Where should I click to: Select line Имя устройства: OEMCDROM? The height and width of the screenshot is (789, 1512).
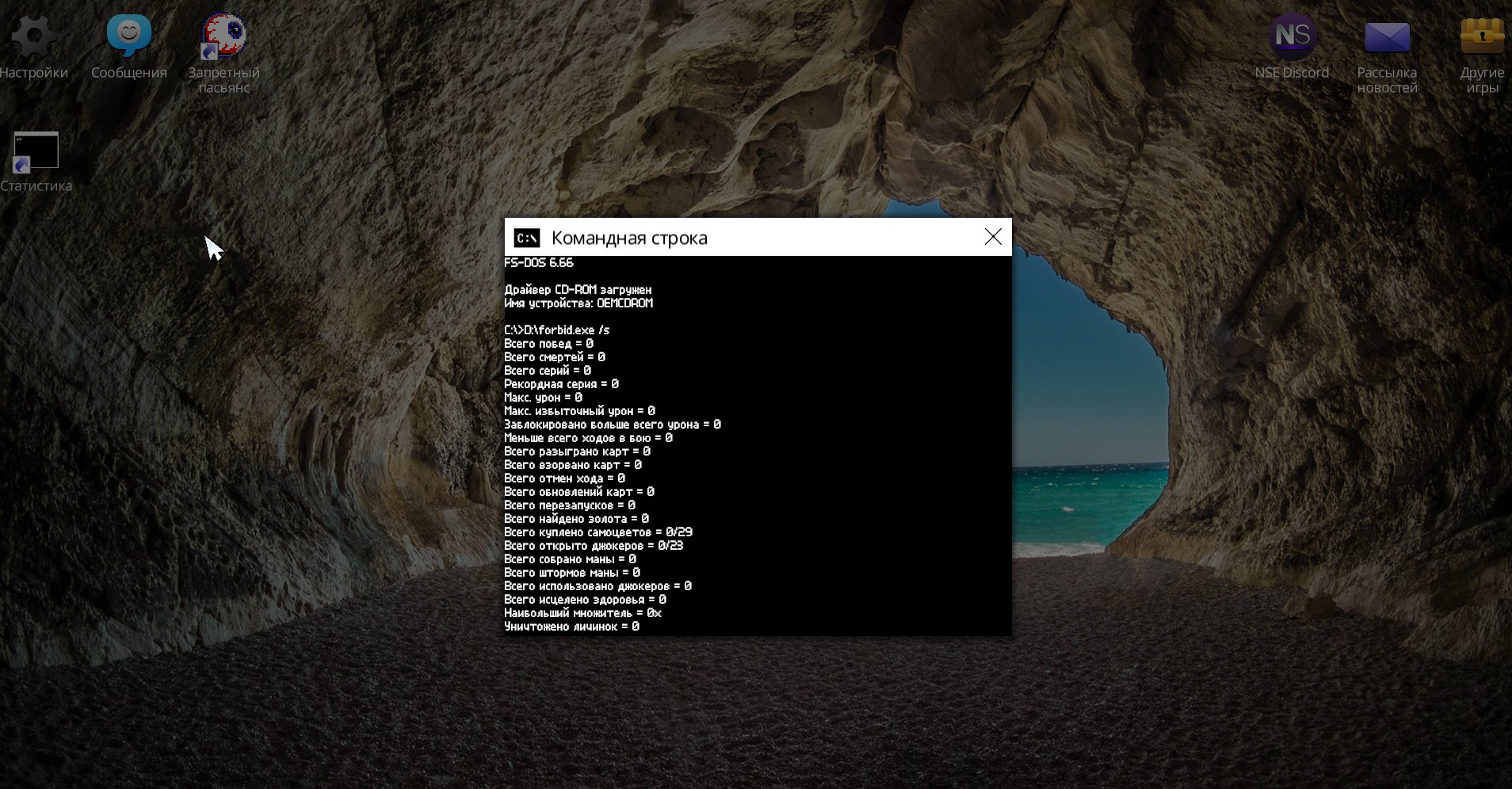578,303
